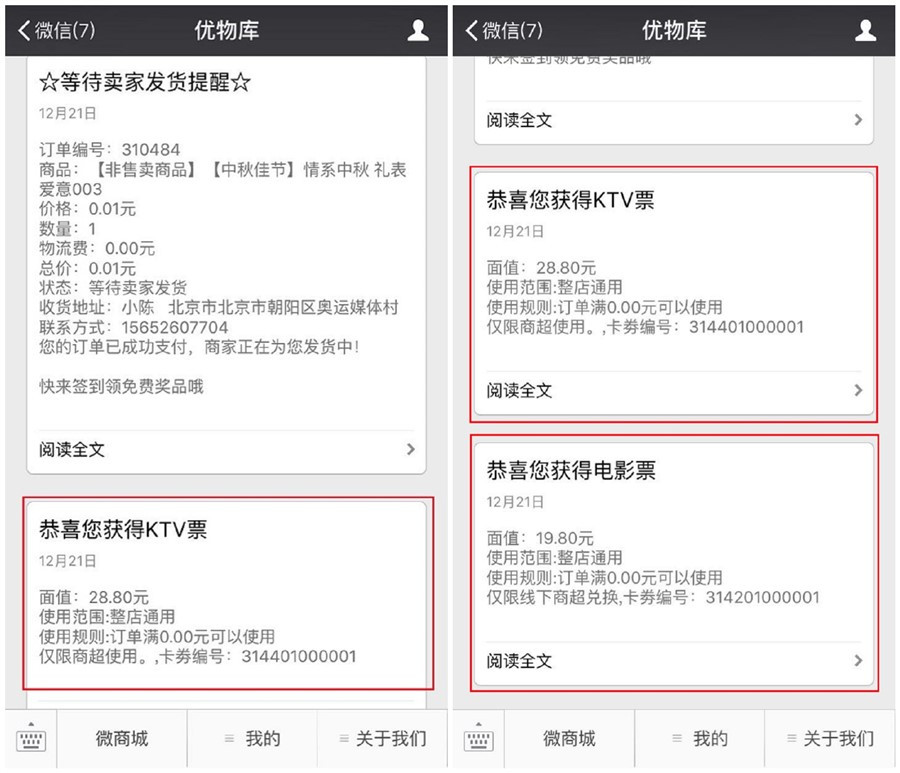Tap the ☆等待卖家发货提醒☆ message title
This screenshot has height=773, width=900.
(x=145, y=83)
